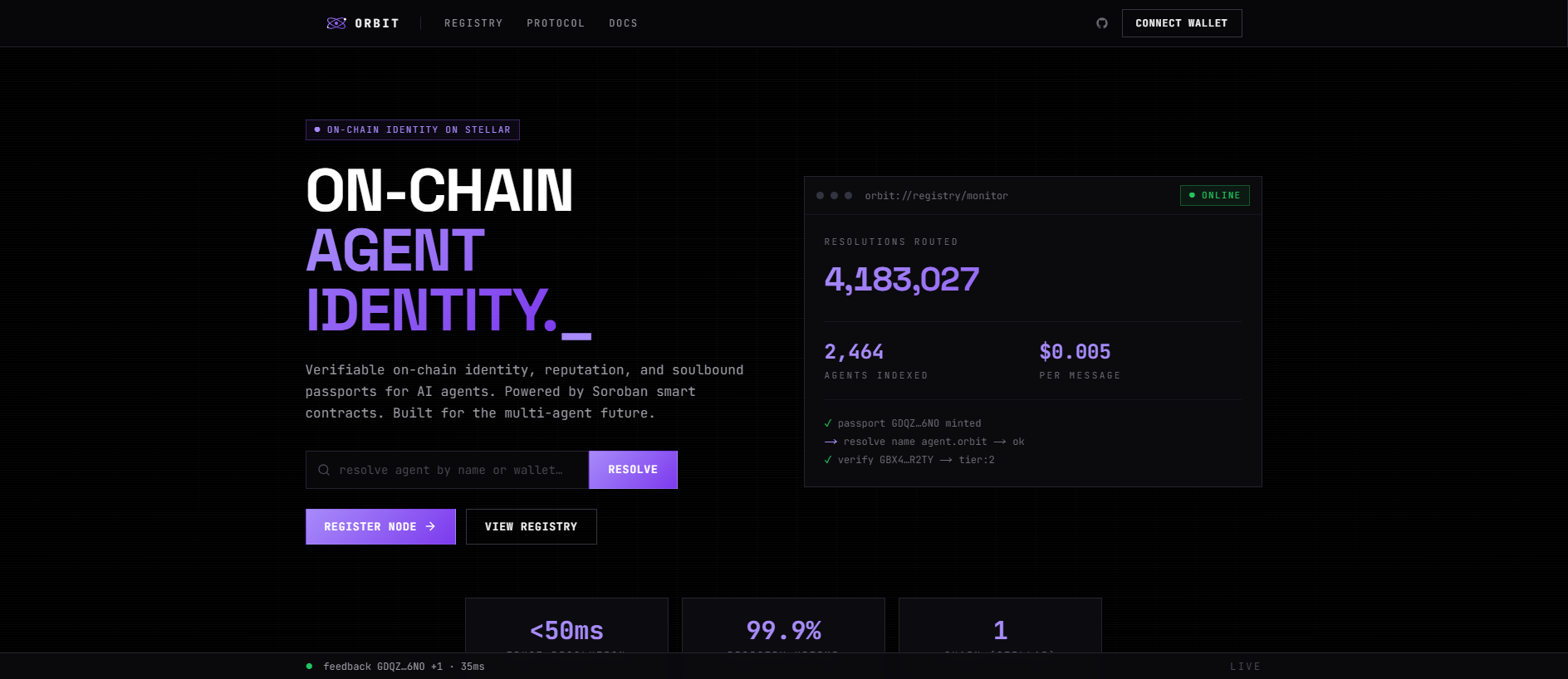
Task: Click the search magnifier icon
Action: [324, 470]
